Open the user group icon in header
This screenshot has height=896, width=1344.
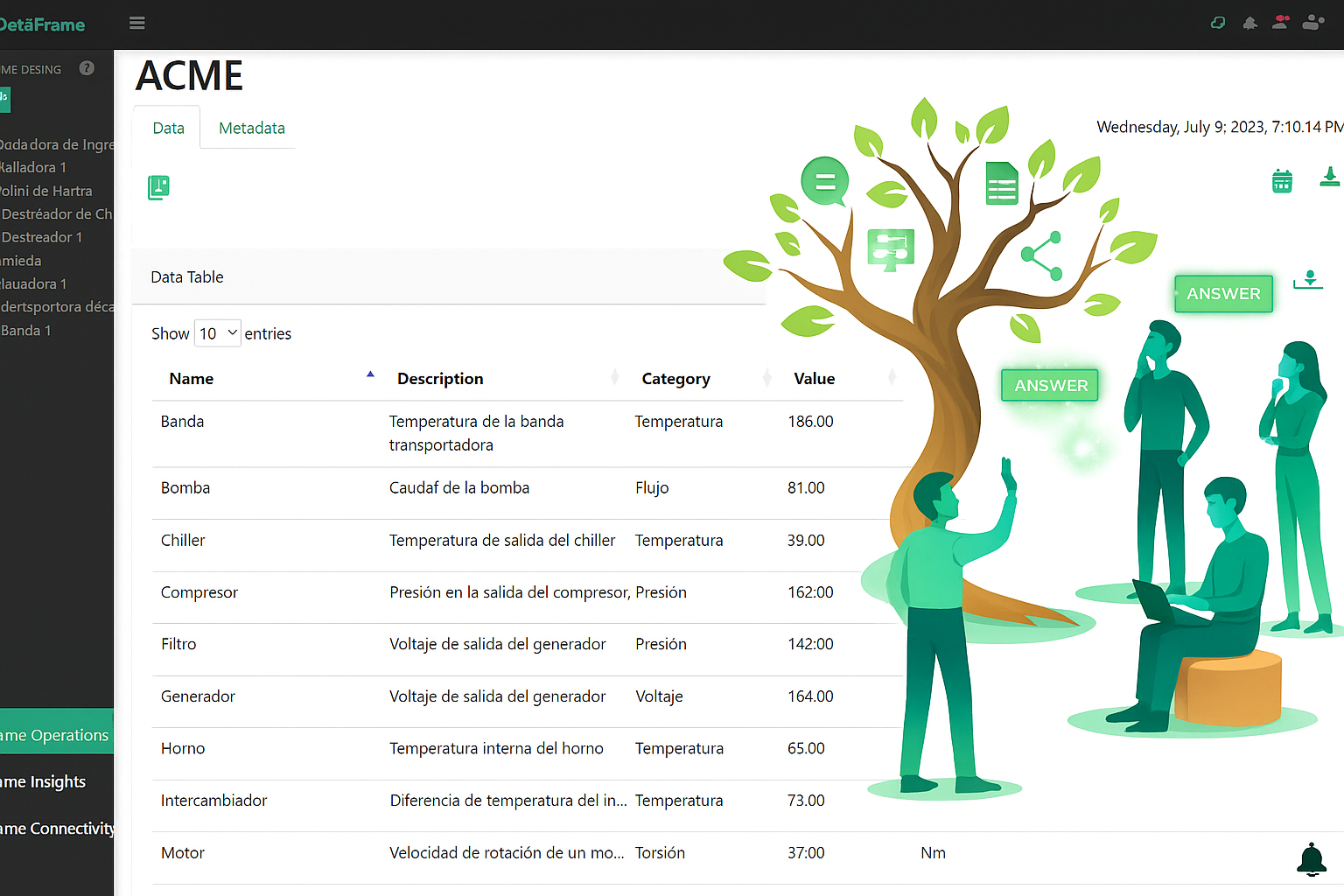click(x=1312, y=23)
